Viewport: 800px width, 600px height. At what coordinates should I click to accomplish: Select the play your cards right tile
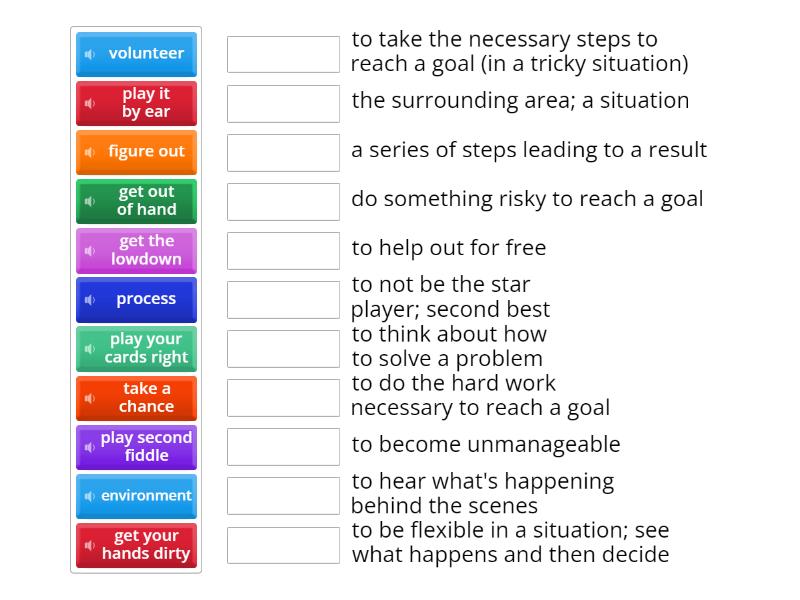136,349
